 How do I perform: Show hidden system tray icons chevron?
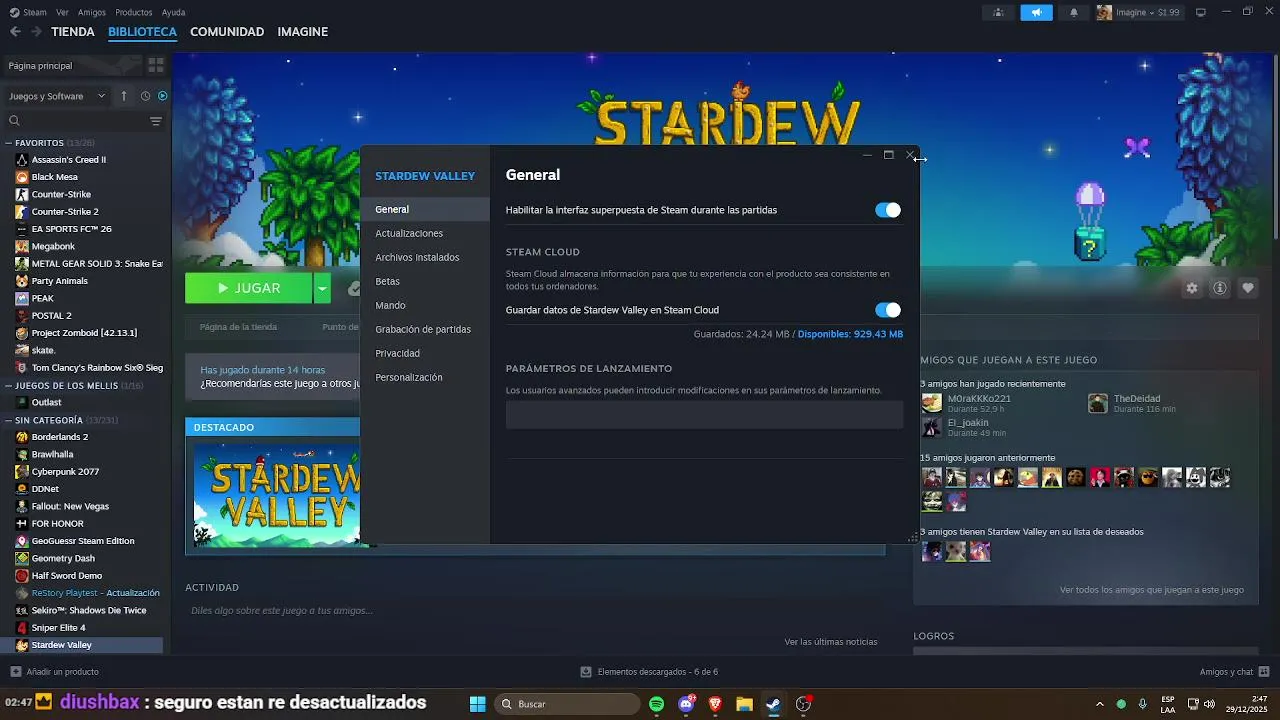pyautogui.click(x=1100, y=704)
